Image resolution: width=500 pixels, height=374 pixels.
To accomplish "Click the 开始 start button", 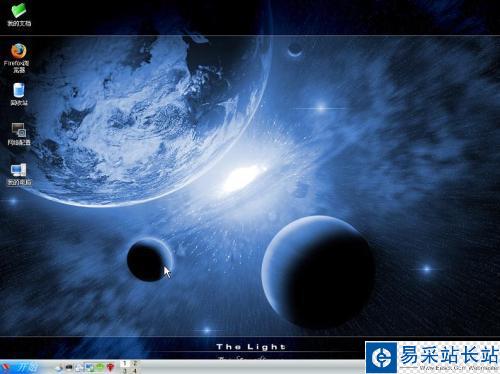I will [21, 367].
